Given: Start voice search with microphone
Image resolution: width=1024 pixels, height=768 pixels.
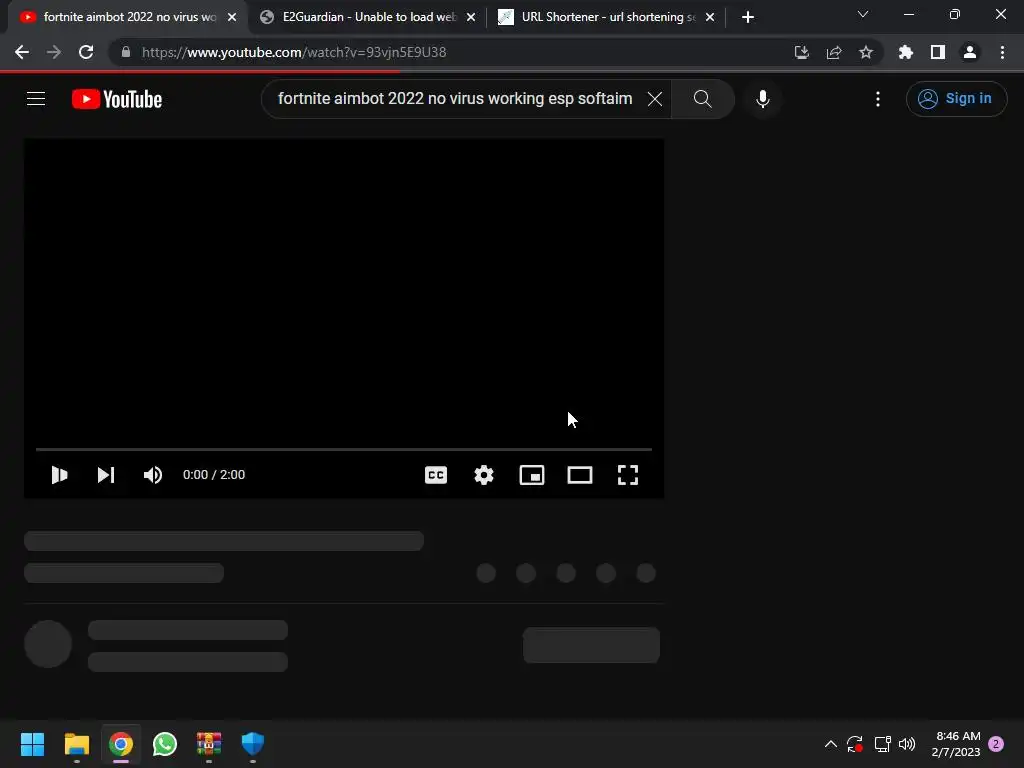Looking at the screenshot, I should [762, 99].
